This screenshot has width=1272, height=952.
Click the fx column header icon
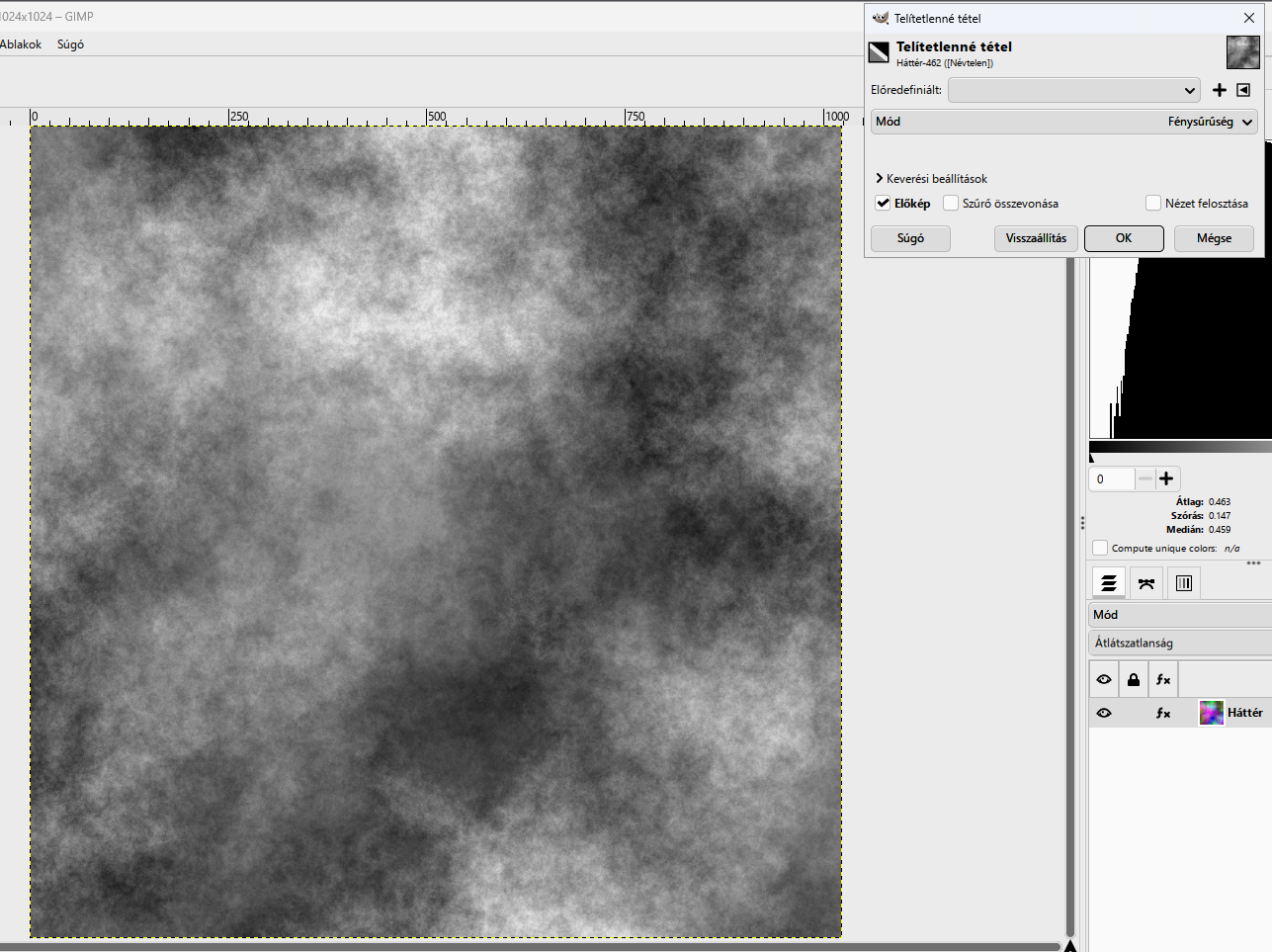click(x=1163, y=680)
